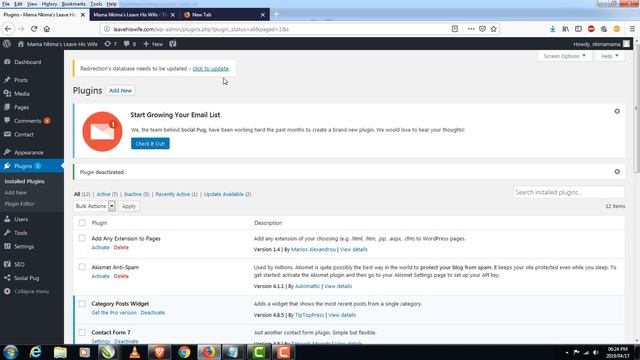The height and width of the screenshot is (360, 640).
Task: Click Add New plugin button
Action: click(x=120, y=91)
